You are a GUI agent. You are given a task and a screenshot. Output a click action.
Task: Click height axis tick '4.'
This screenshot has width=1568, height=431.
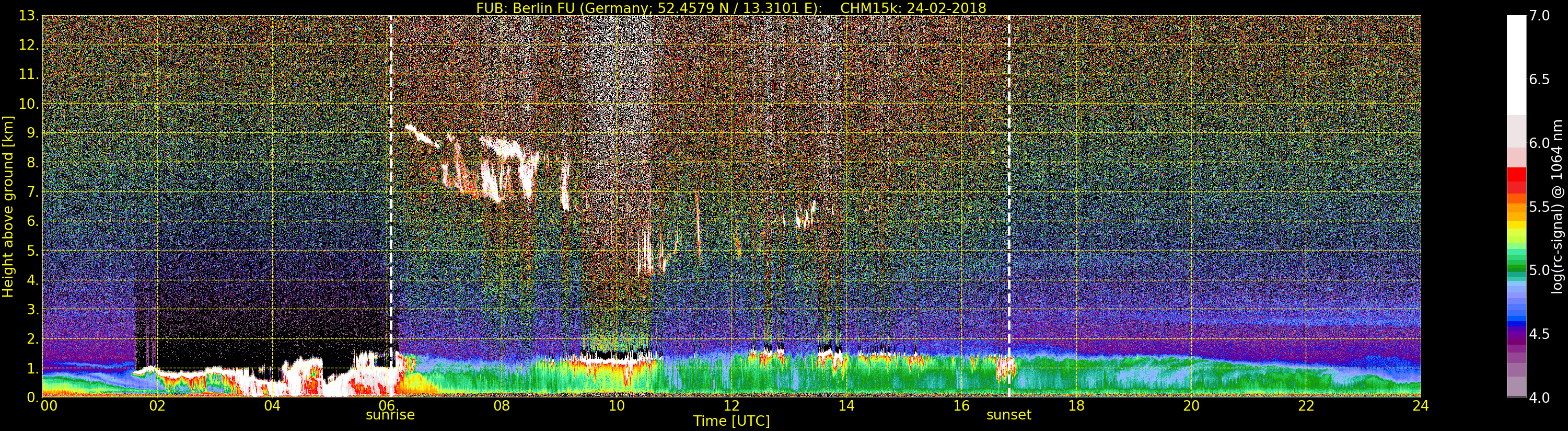33,280
